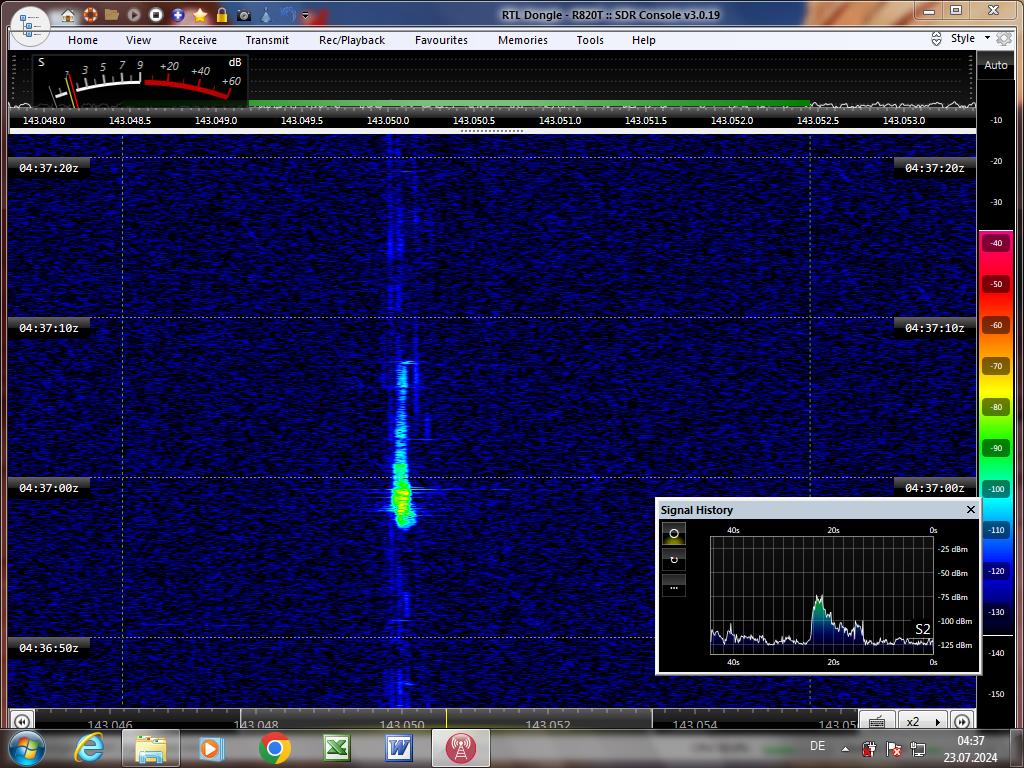Switch to the Receive ribbon tab

click(x=198, y=40)
